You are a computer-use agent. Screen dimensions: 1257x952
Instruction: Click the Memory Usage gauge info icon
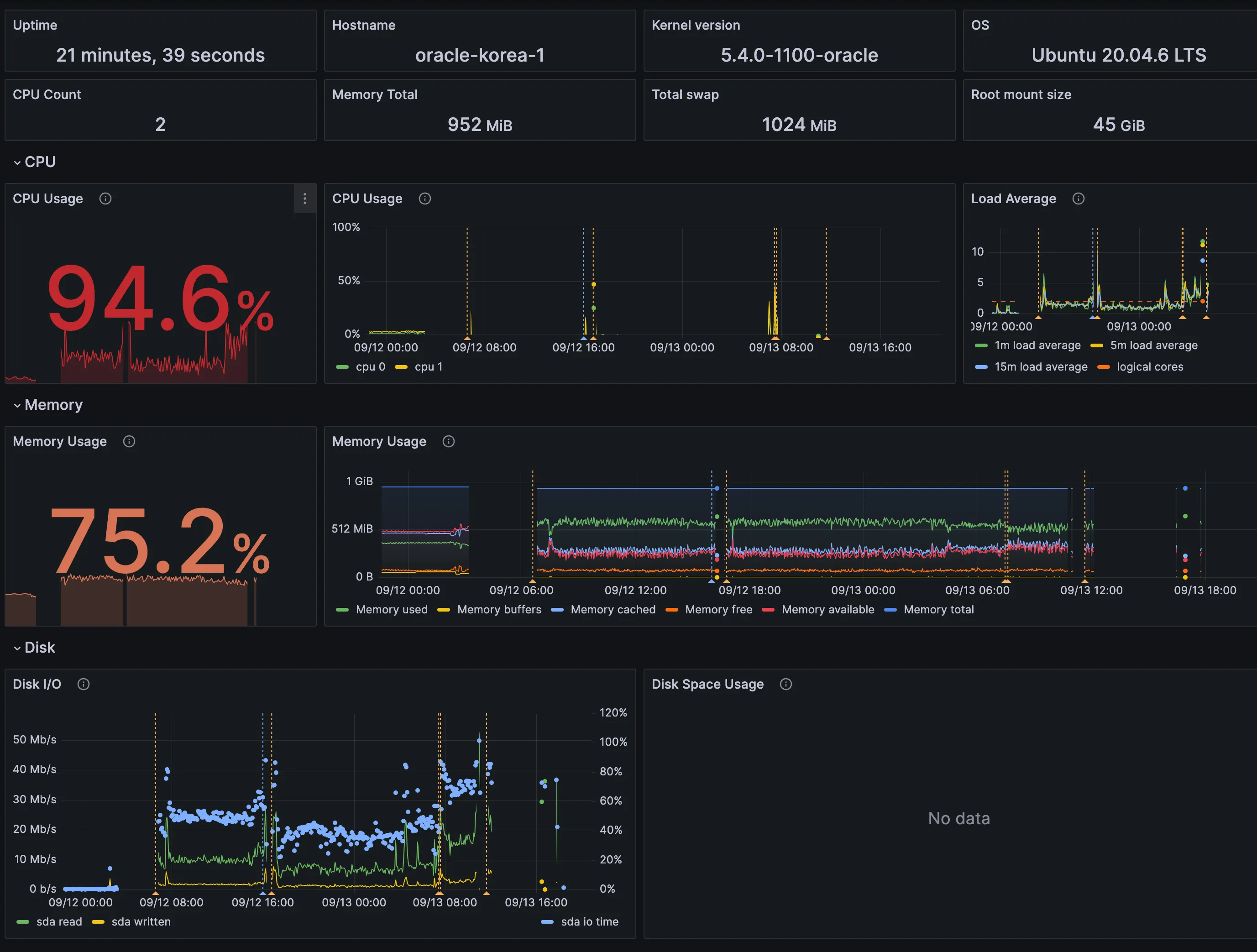coord(129,442)
